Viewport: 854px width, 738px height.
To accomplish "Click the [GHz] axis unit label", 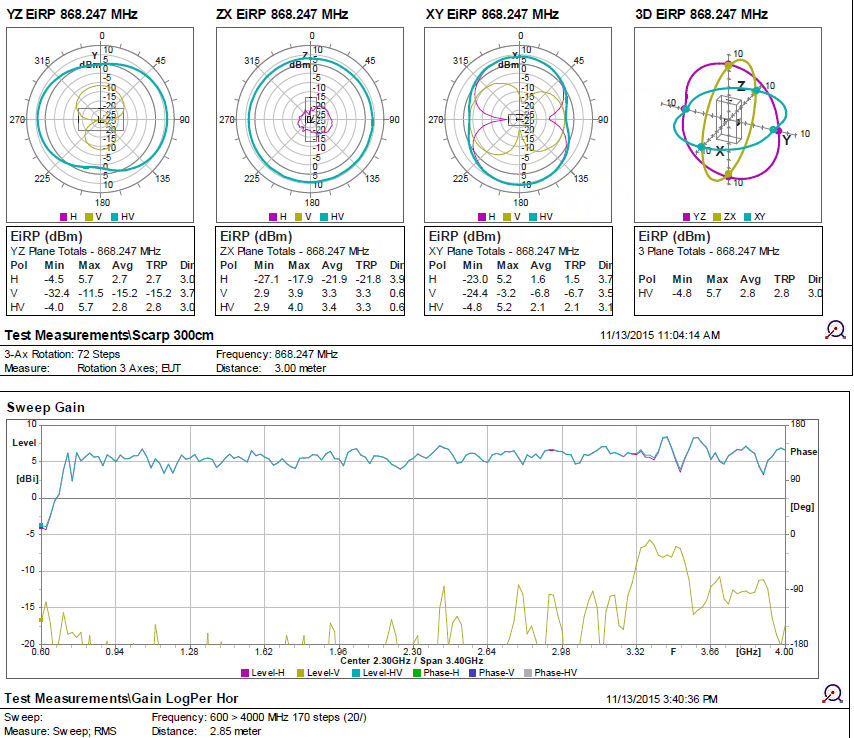I will coord(748,651).
